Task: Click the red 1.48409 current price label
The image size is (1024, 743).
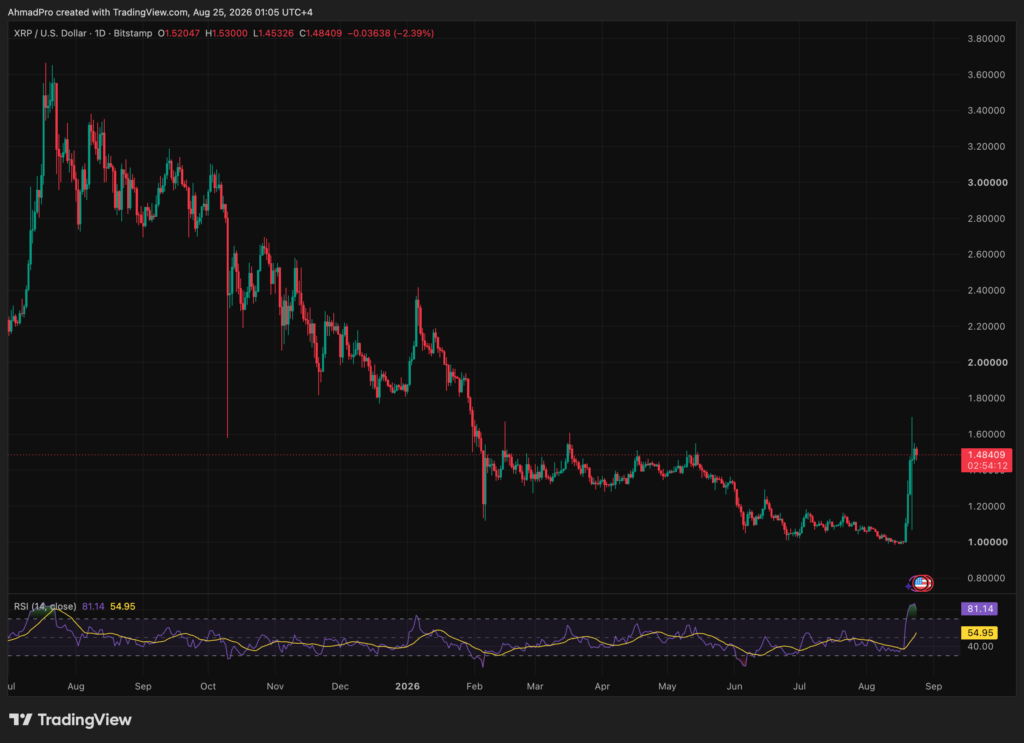Action: tap(986, 454)
